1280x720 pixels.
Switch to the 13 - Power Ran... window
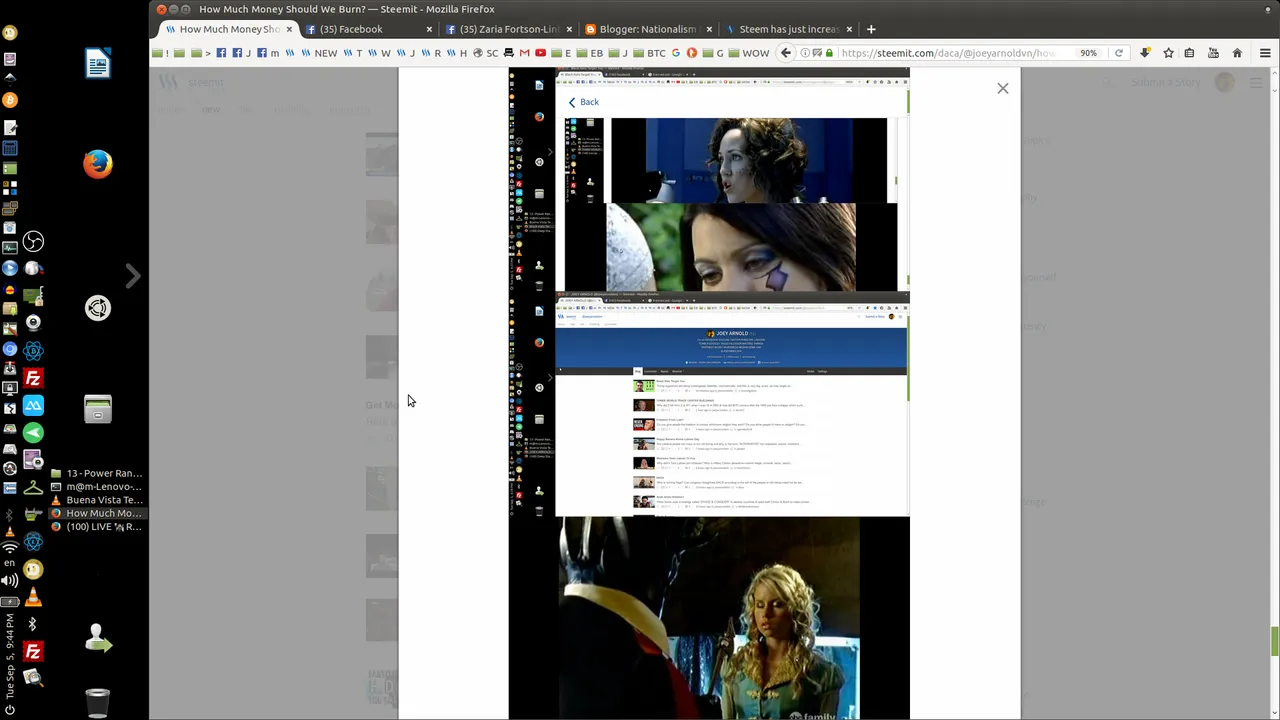(x=97, y=473)
